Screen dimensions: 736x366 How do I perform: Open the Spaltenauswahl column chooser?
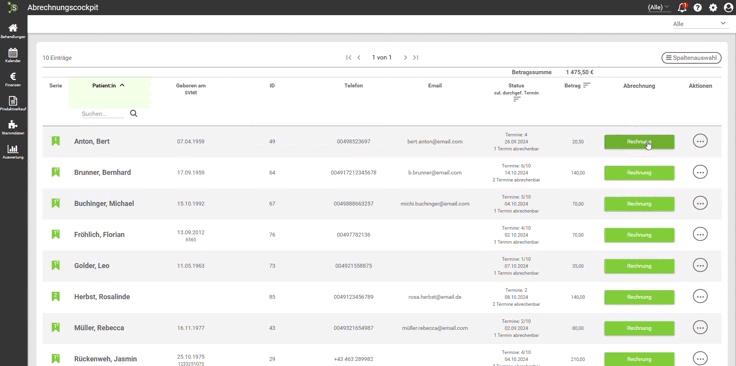(691, 58)
